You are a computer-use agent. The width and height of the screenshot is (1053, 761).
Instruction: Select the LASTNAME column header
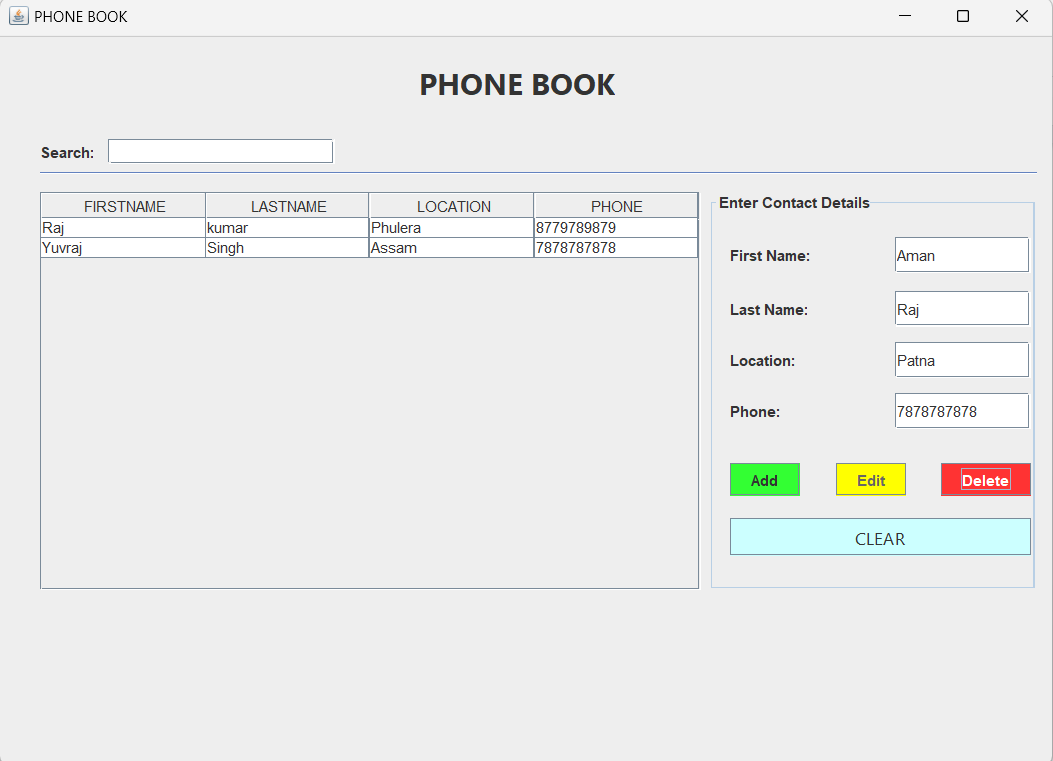[287, 206]
